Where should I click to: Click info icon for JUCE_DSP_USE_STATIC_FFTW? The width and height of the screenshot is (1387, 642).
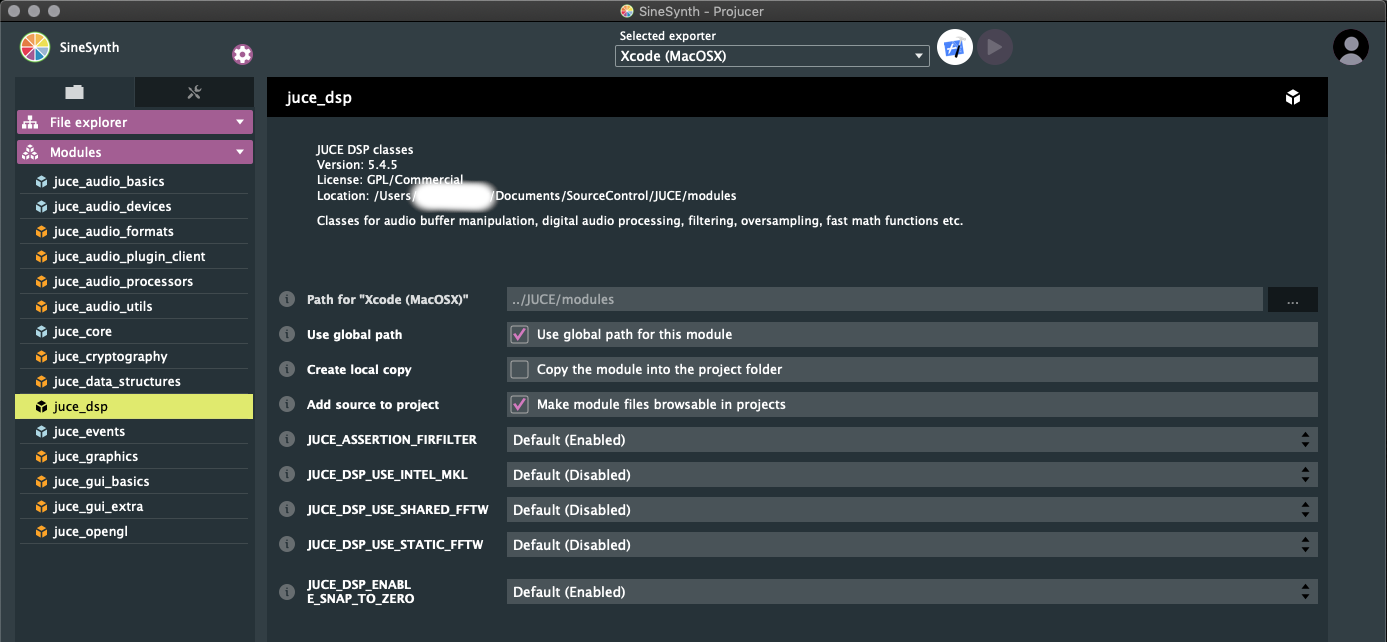pos(287,544)
